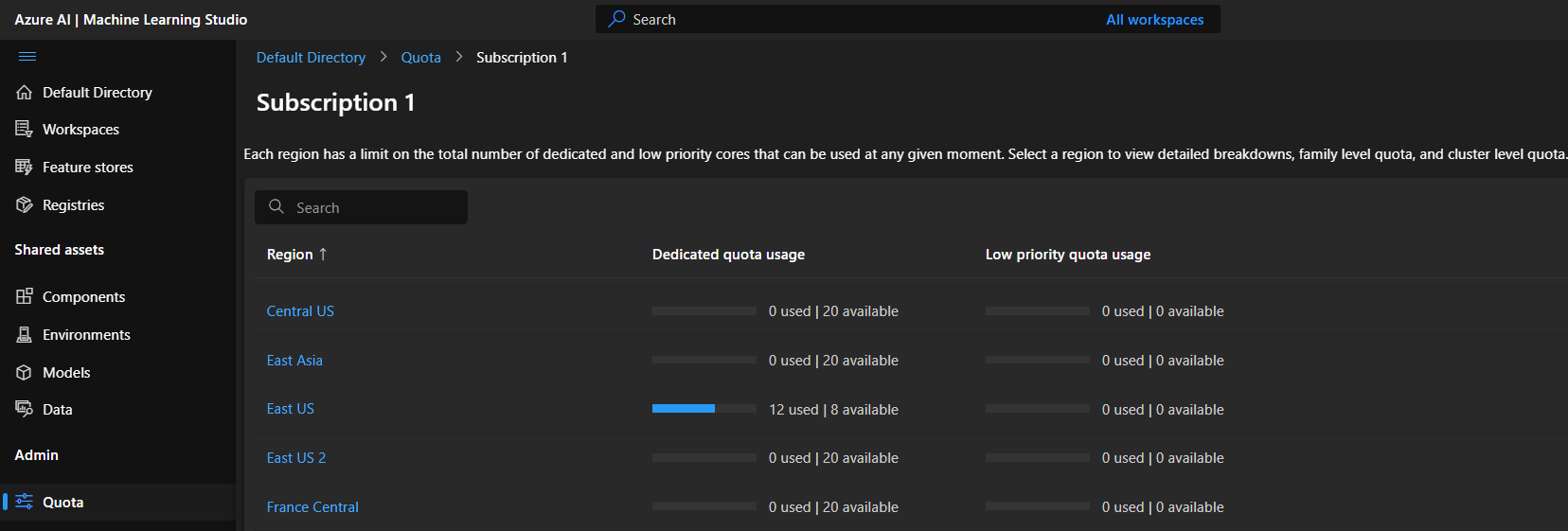
Task: Click the magnifier icon in the region search box
Action: pos(276,206)
